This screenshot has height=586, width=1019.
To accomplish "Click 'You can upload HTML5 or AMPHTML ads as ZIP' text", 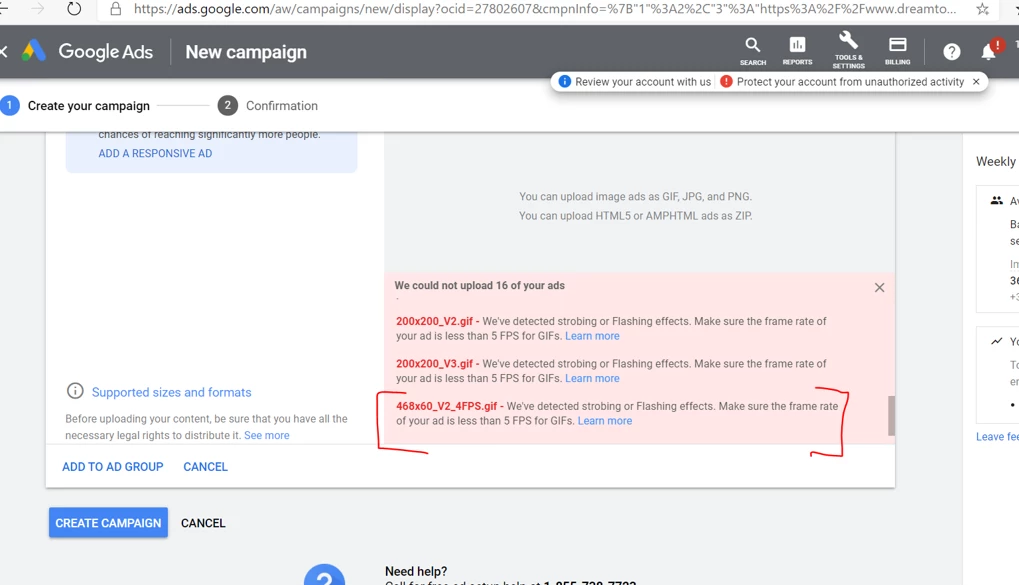I will pyautogui.click(x=636, y=216).
